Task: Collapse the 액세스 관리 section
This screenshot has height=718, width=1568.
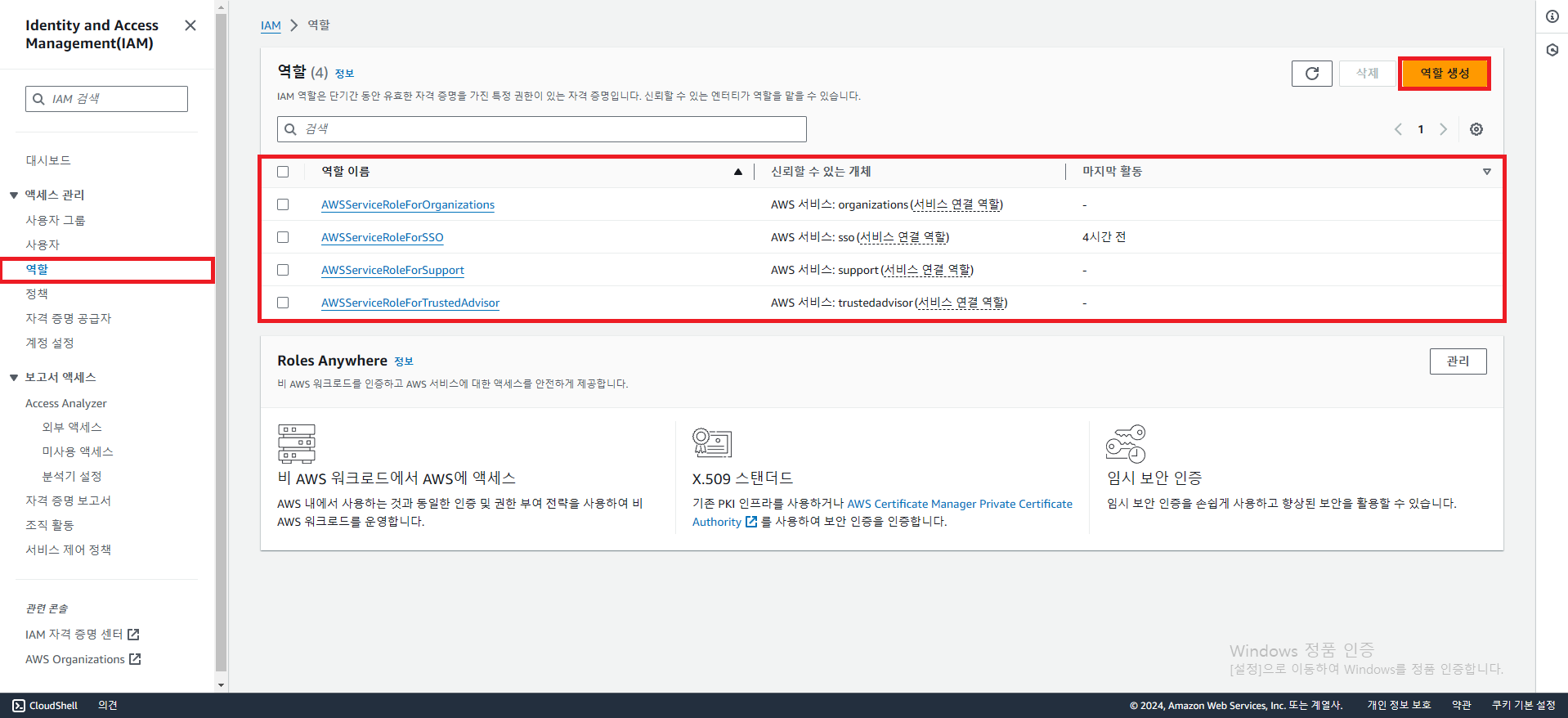Action: pyautogui.click(x=14, y=195)
